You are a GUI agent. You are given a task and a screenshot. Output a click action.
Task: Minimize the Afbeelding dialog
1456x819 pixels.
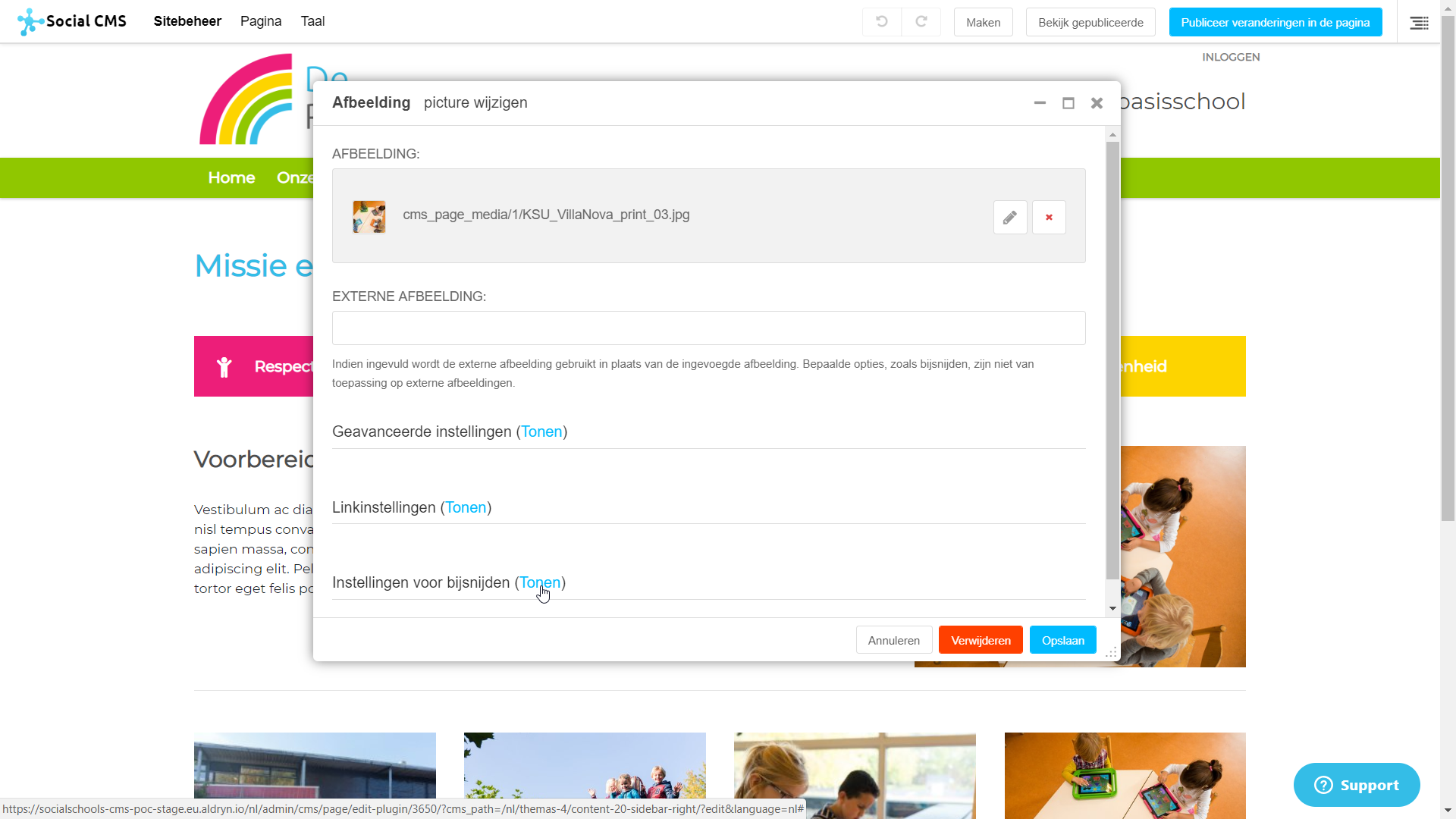1040,103
